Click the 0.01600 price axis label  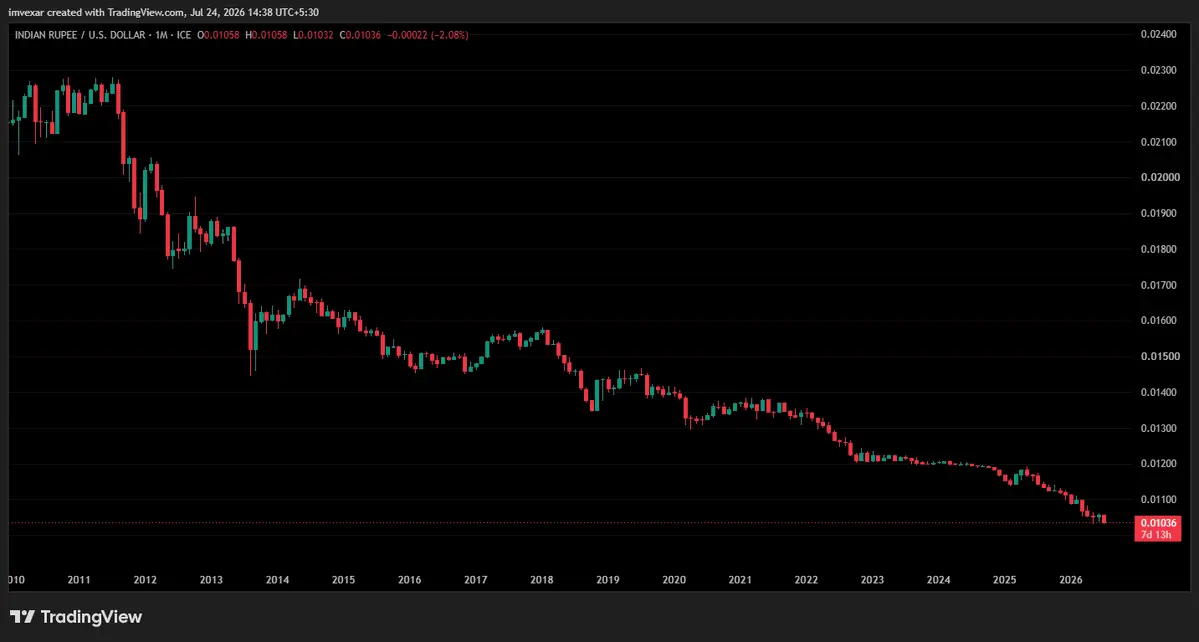pyautogui.click(x=1158, y=320)
